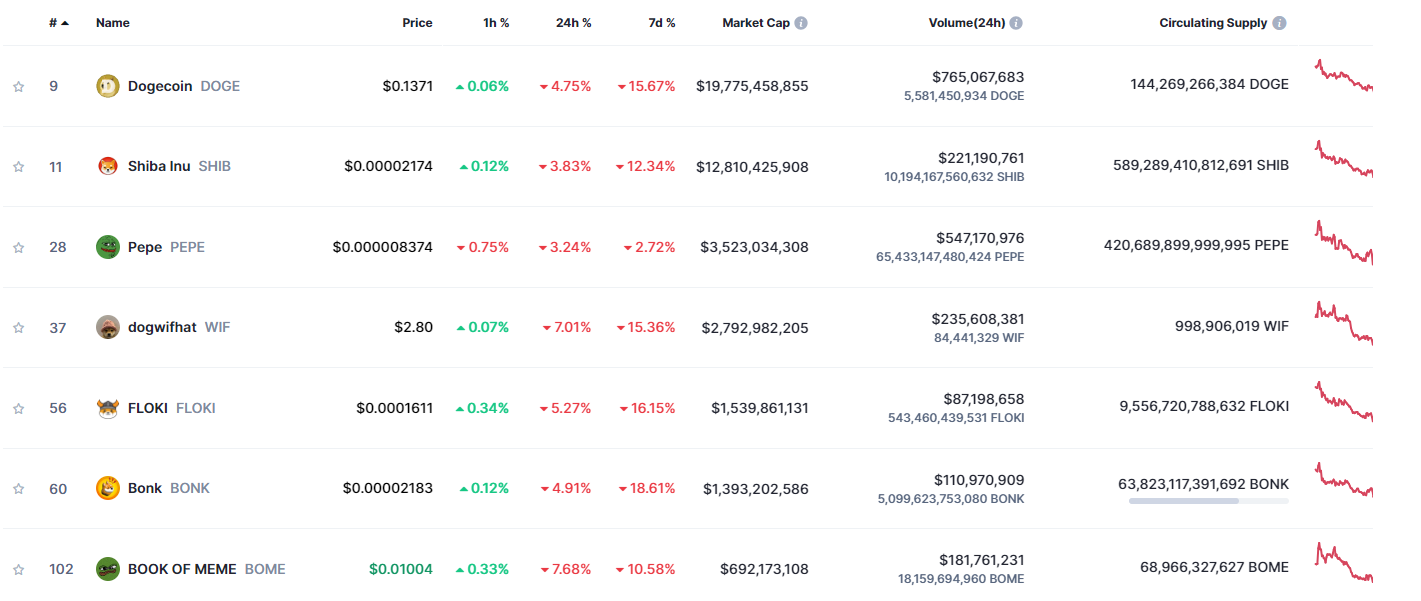Click the Volume(24h) info icon
The image size is (1421, 601).
[1016, 23]
